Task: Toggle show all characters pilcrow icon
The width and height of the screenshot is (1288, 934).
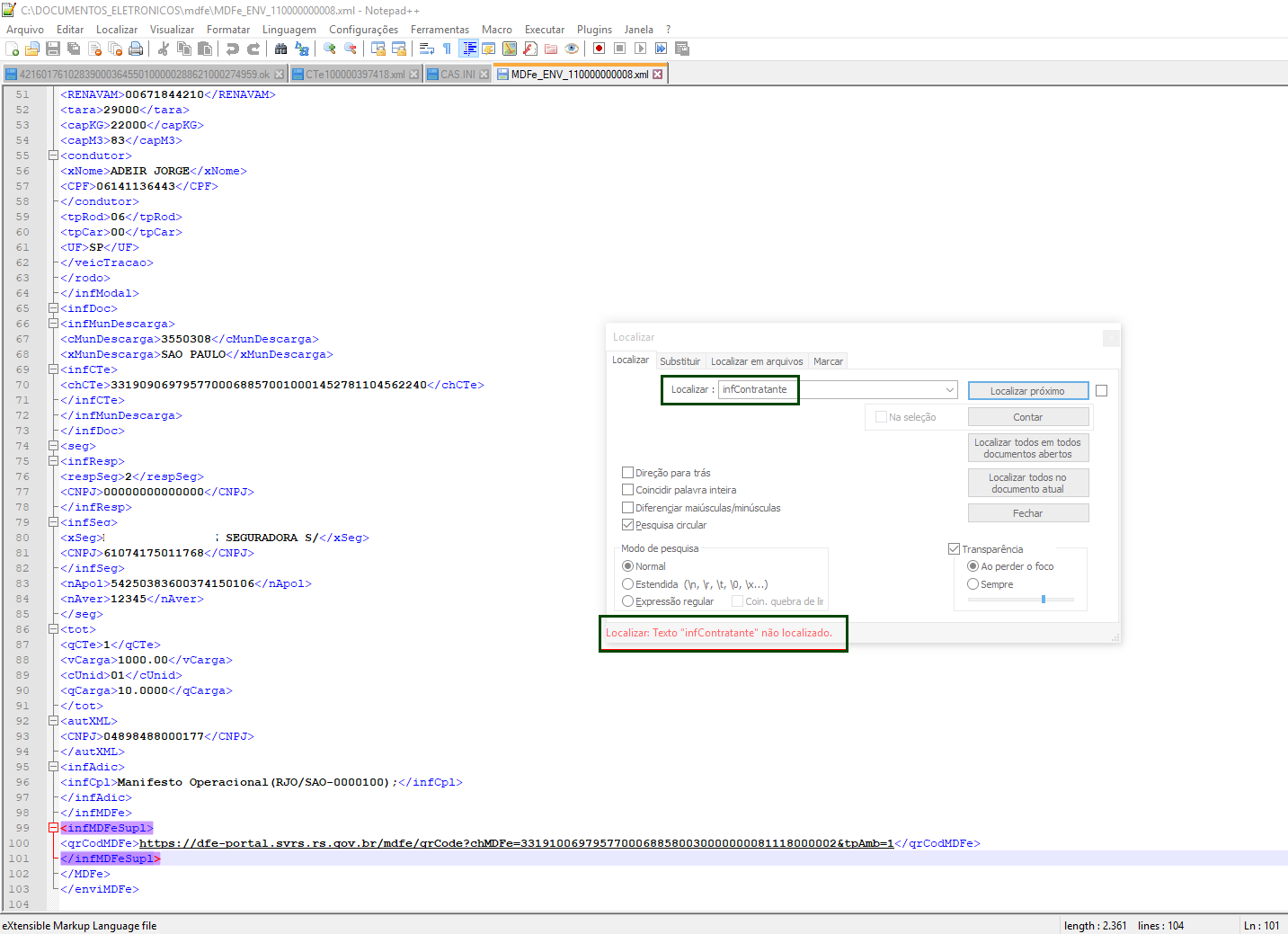Action: click(447, 49)
